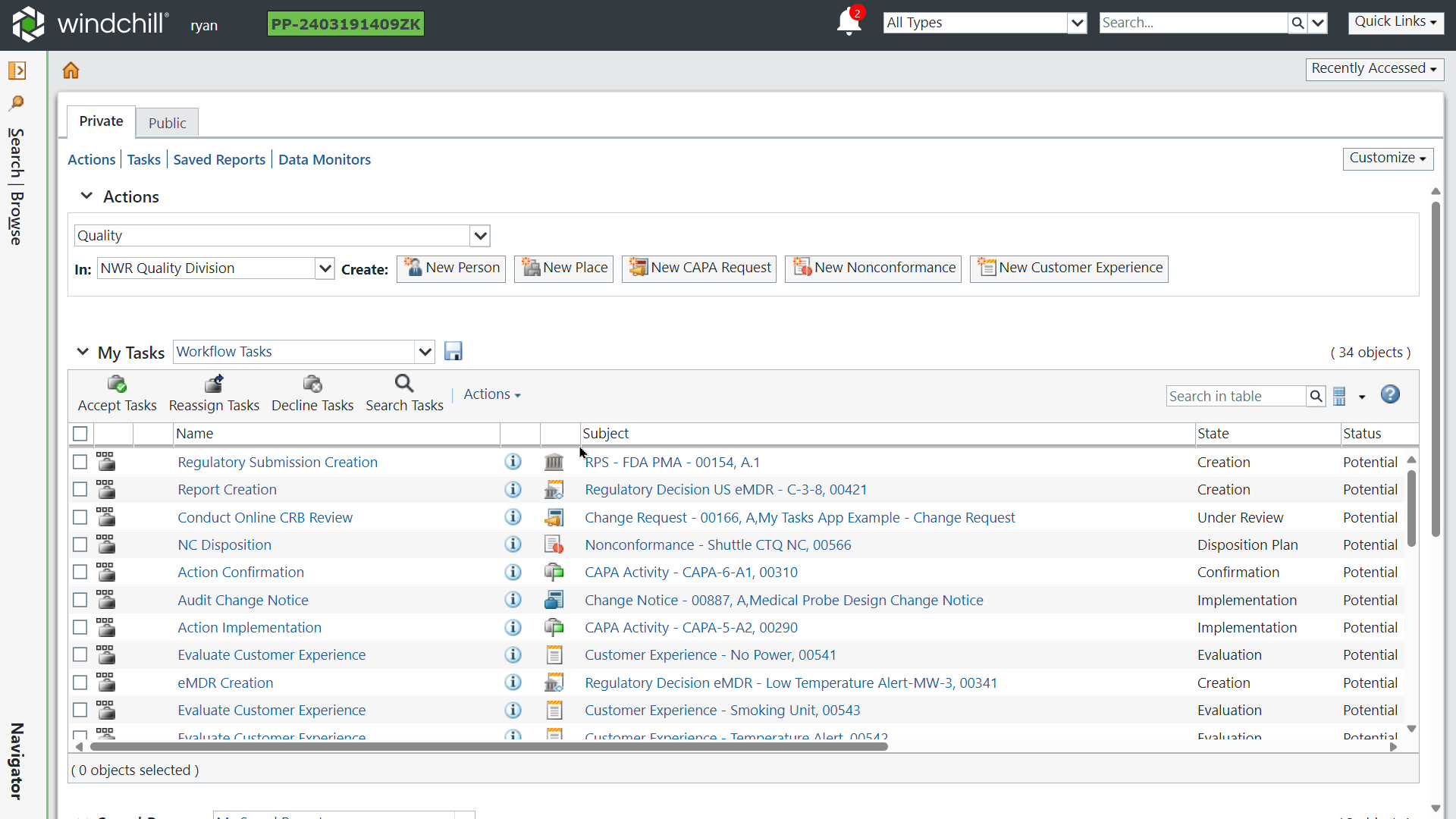Click the Reassign Tasks icon

tap(214, 384)
